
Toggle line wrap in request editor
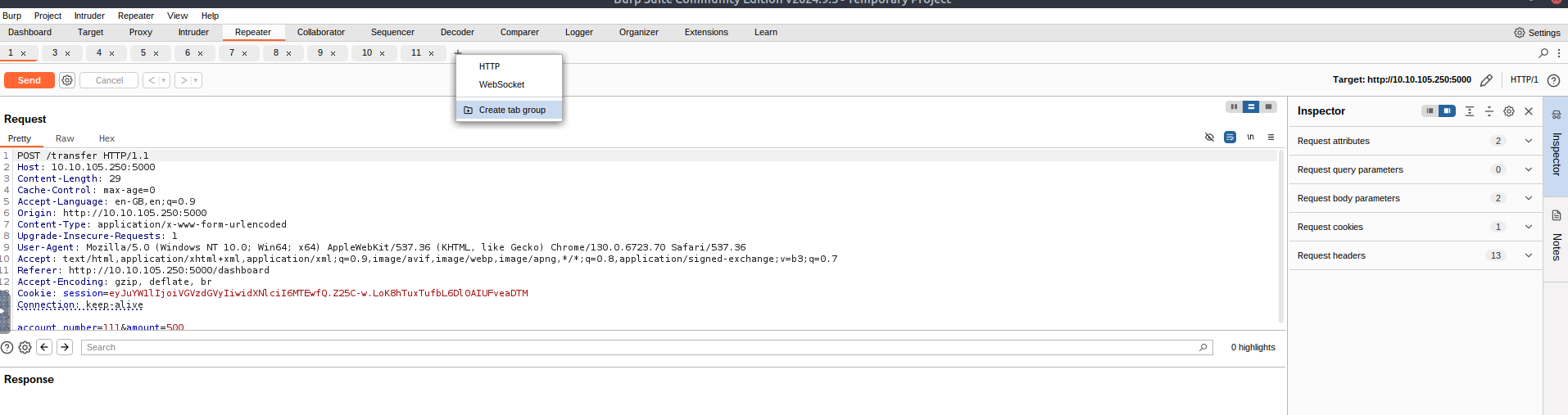(x=1230, y=138)
